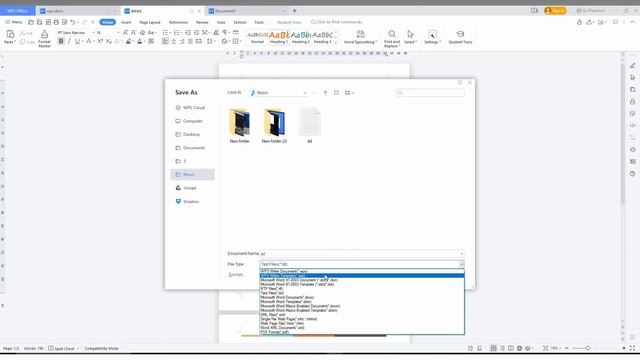
Task: Switch to the View ribbon tab
Action: click(x=221, y=22)
